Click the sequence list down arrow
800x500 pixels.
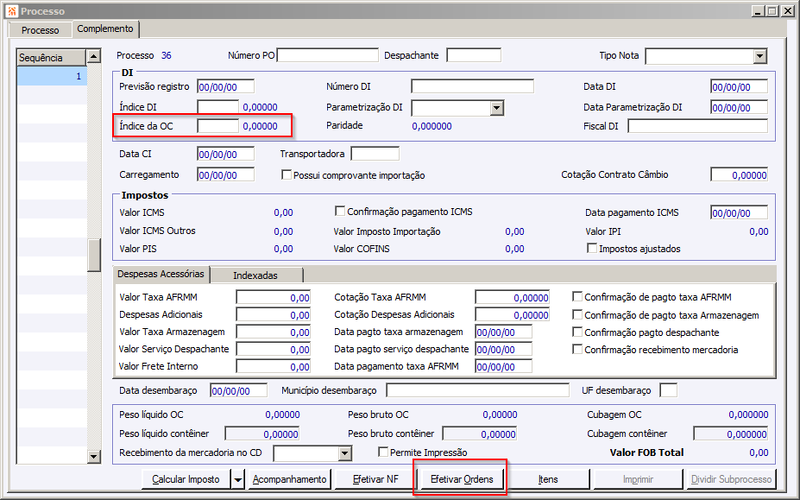[94, 456]
